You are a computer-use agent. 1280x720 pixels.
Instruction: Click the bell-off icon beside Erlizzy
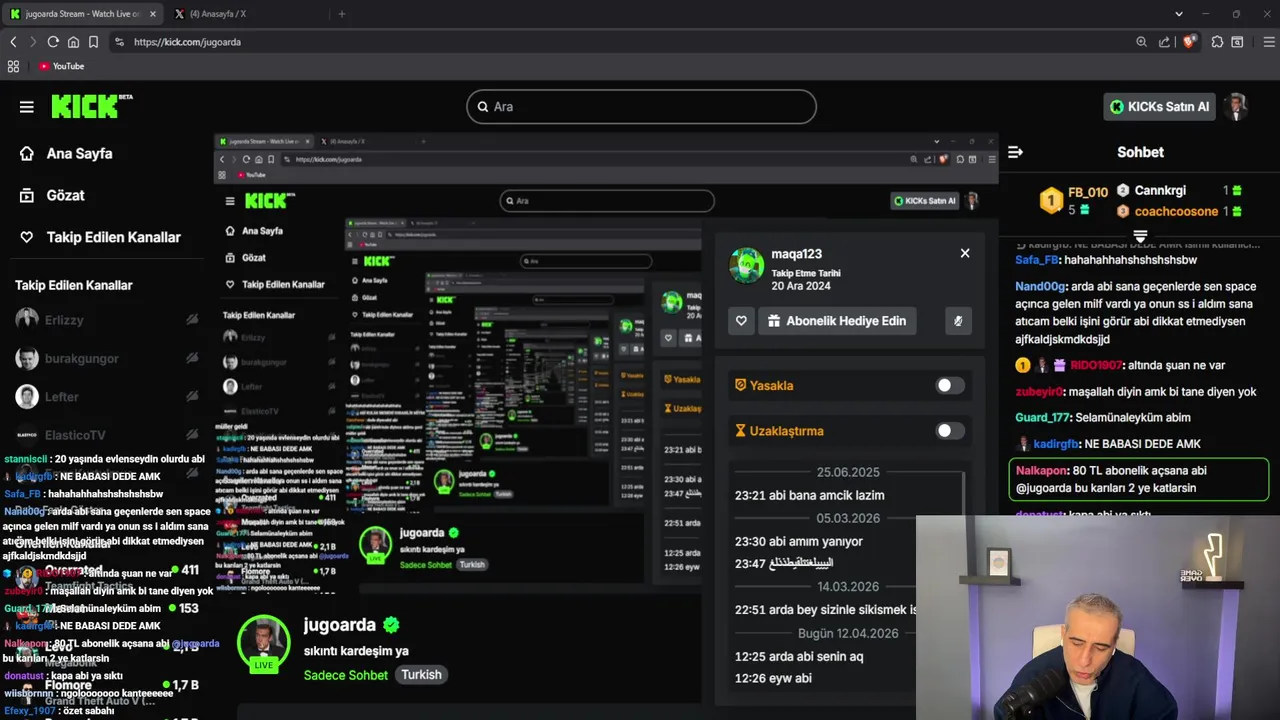(x=192, y=320)
